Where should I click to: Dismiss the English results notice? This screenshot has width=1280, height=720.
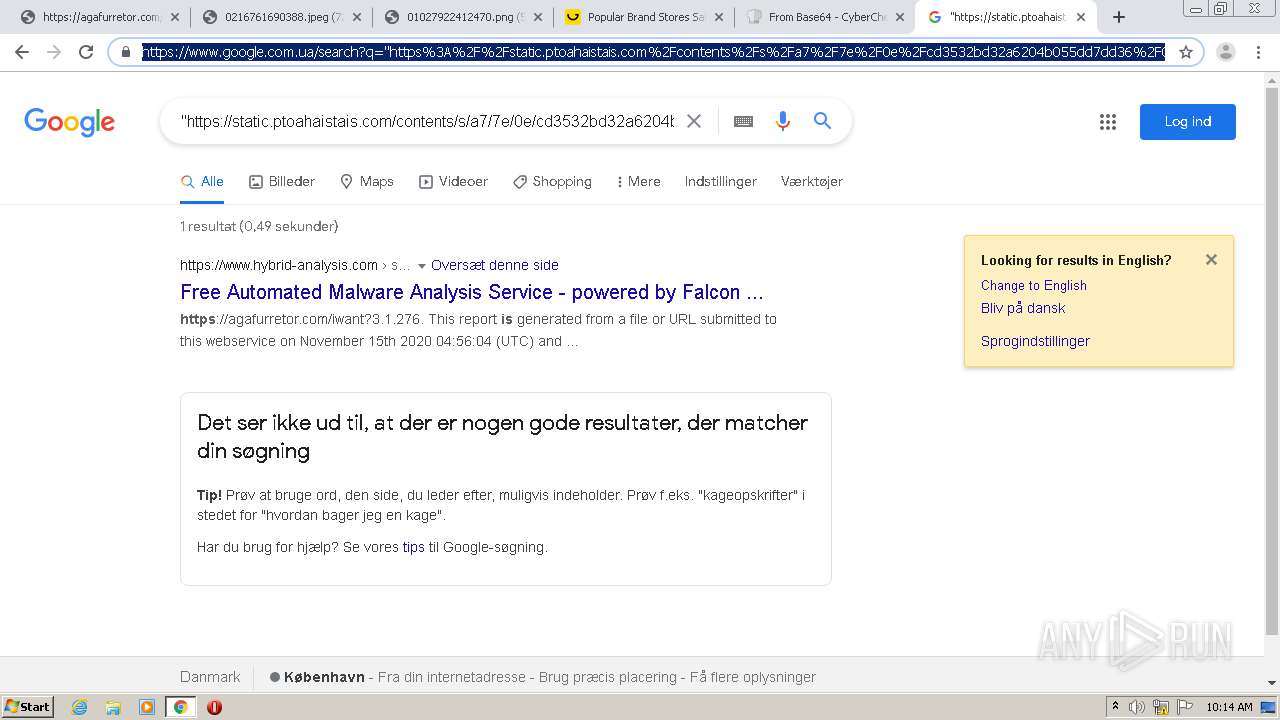(1211, 260)
